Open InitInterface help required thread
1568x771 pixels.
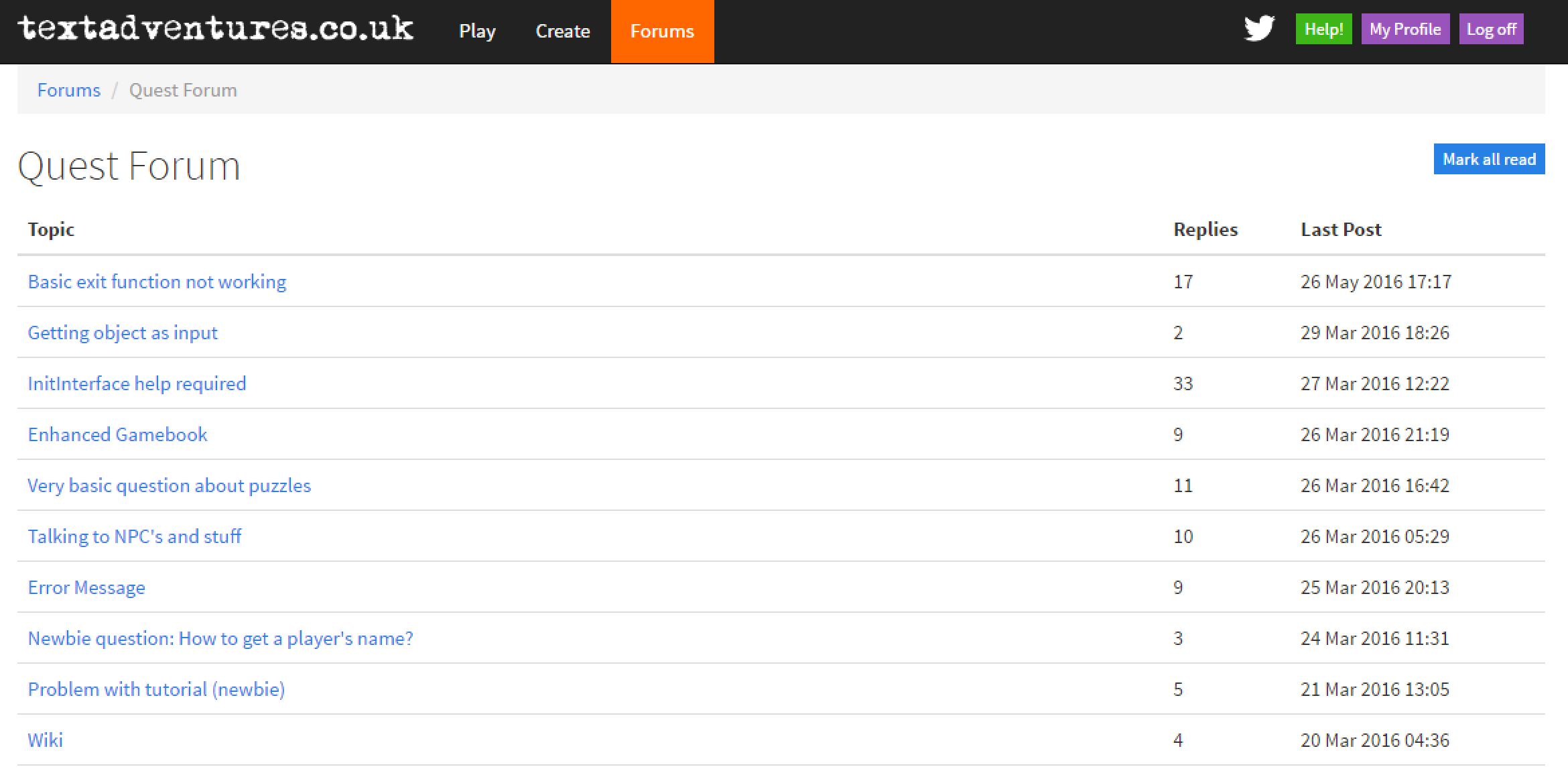(137, 383)
